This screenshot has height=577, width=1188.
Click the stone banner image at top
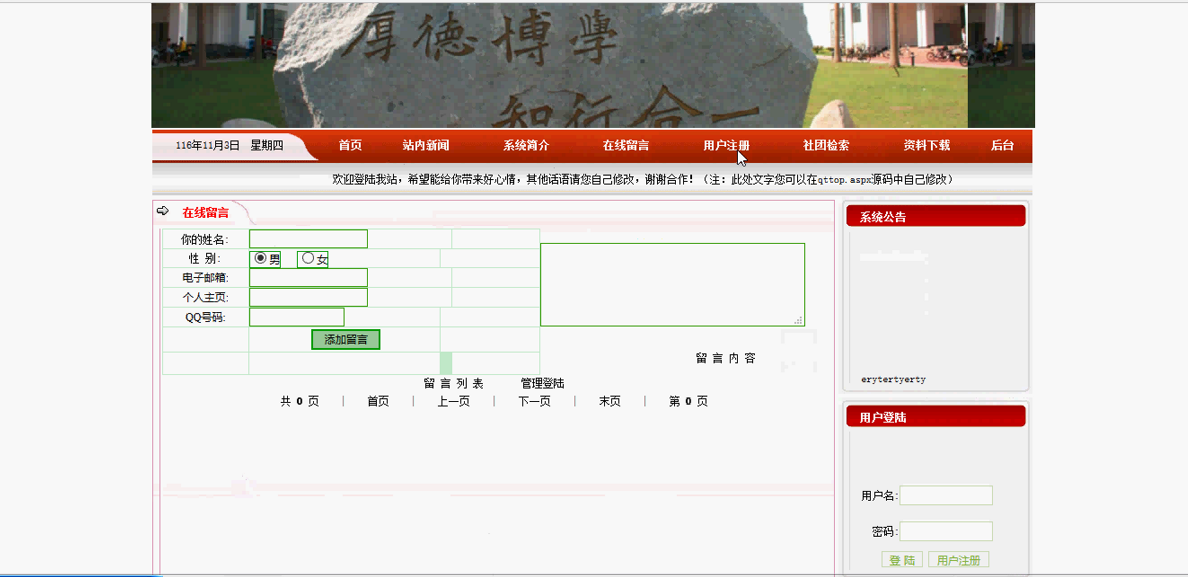pyautogui.click(x=593, y=65)
